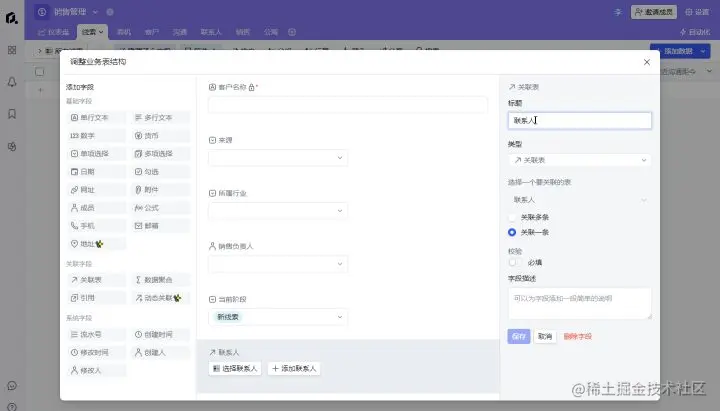Select the 关联多条 radio option
Screen dimensions: 720x411
(512, 217)
